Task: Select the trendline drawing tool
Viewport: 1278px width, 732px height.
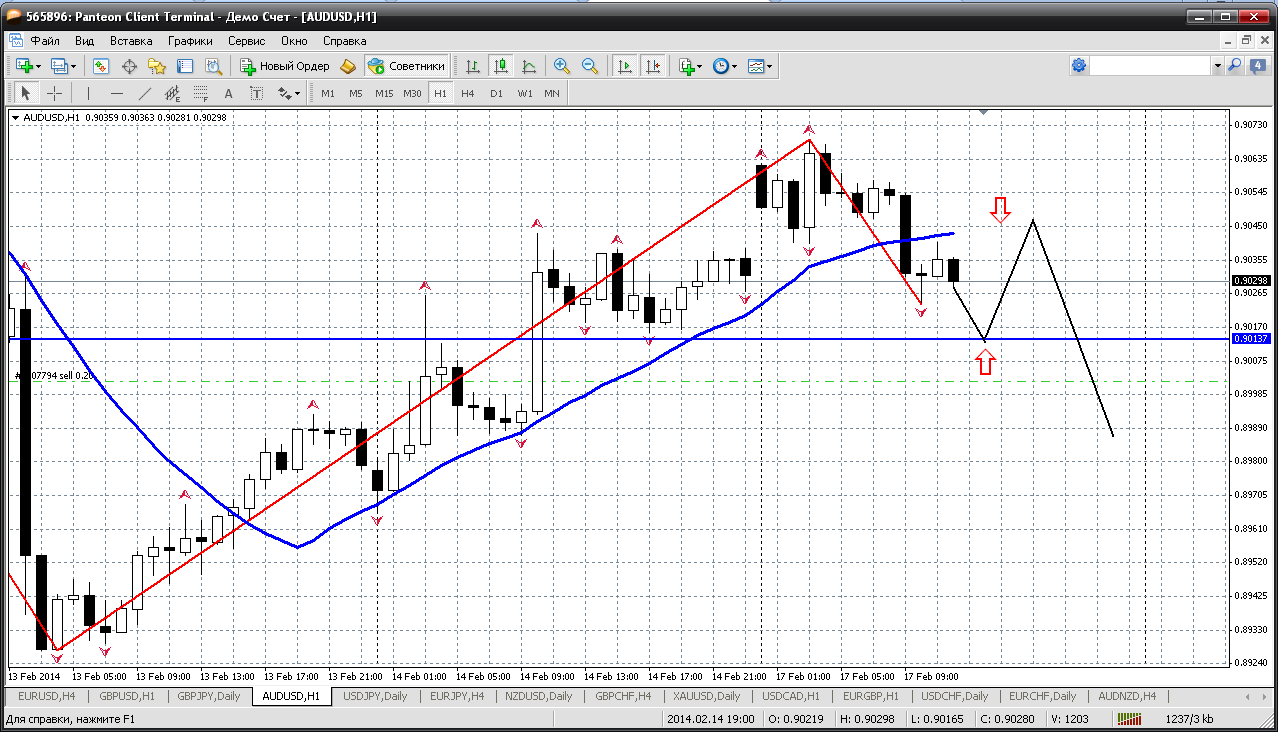Action: tap(145, 93)
